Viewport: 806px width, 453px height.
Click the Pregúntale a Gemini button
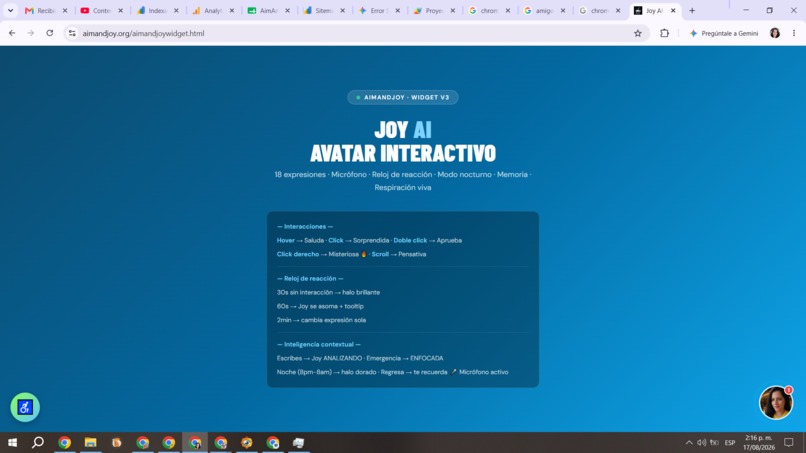[x=723, y=33]
